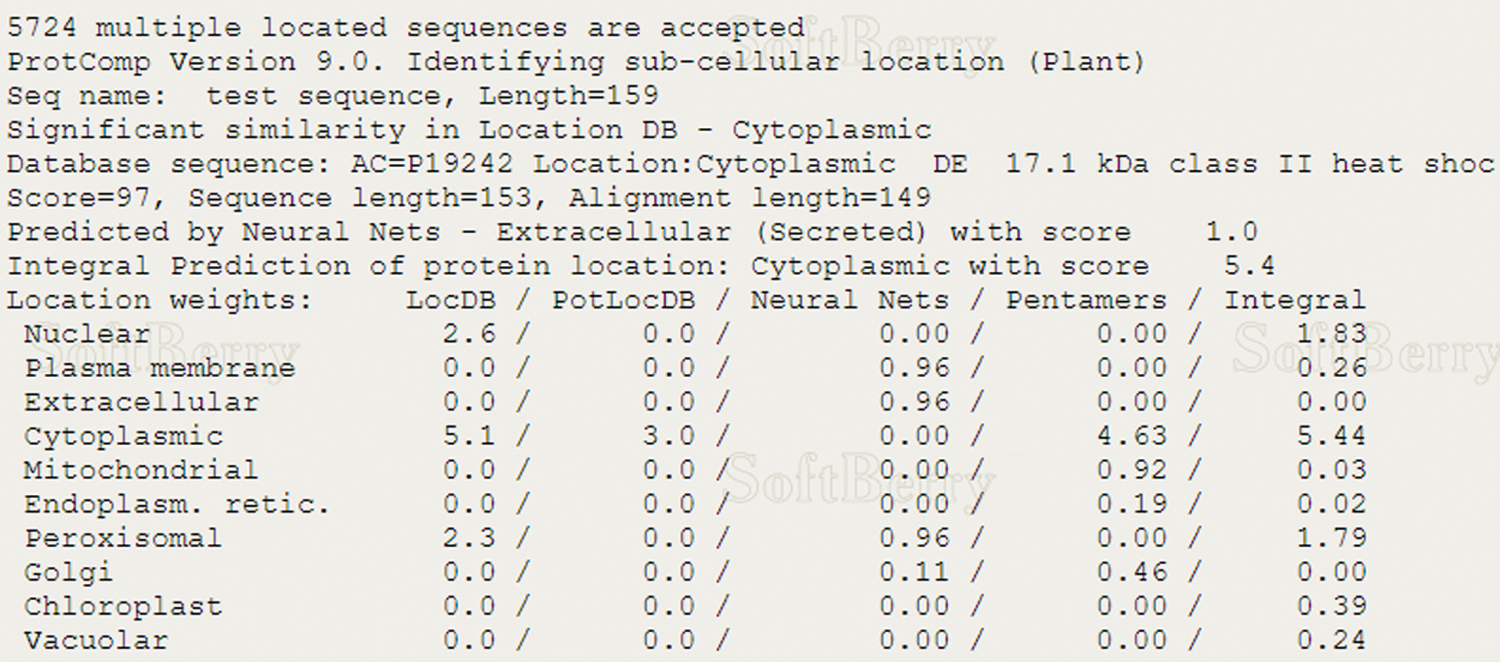
Task: Click the Vacuolar row label
Action: tap(96, 640)
